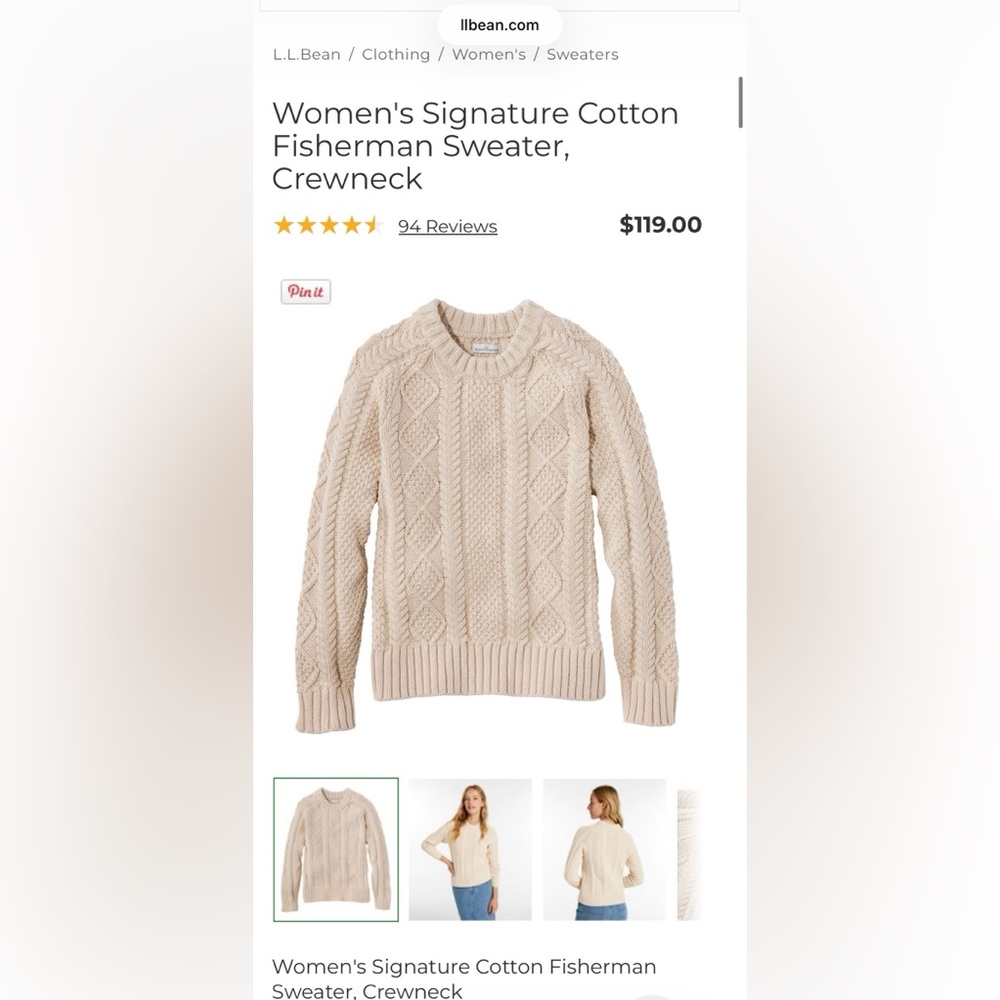Viewport: 1000px width, 1000px height.
Task: Click the first gold rating star
Action: (x=283, y=225)
